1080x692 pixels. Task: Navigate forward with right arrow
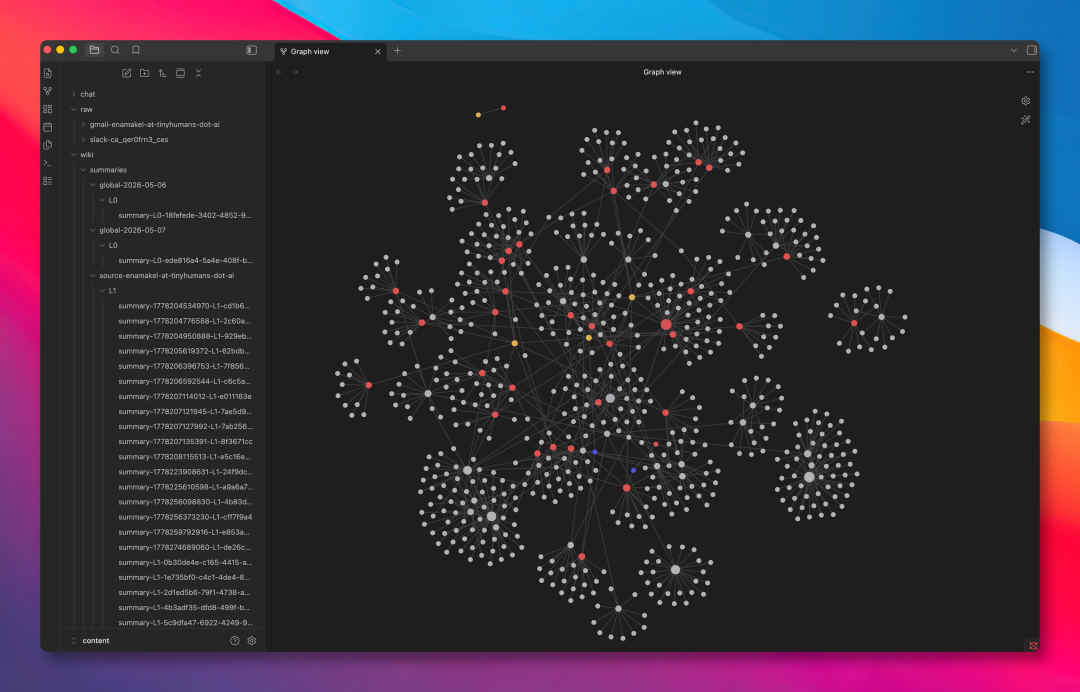tap(295, 72)
